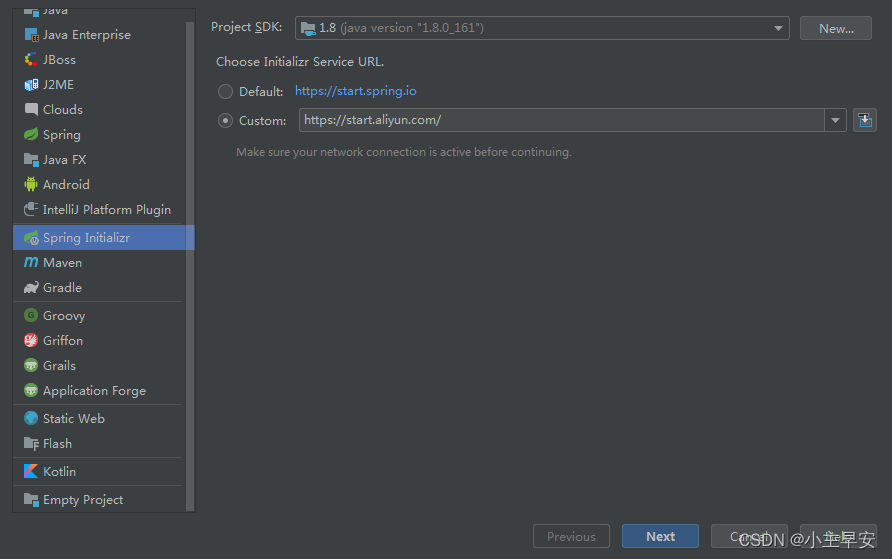Select the Android robot icon
Image resolution: width=892 pixels, height=559 pixels.
point(31,184)
